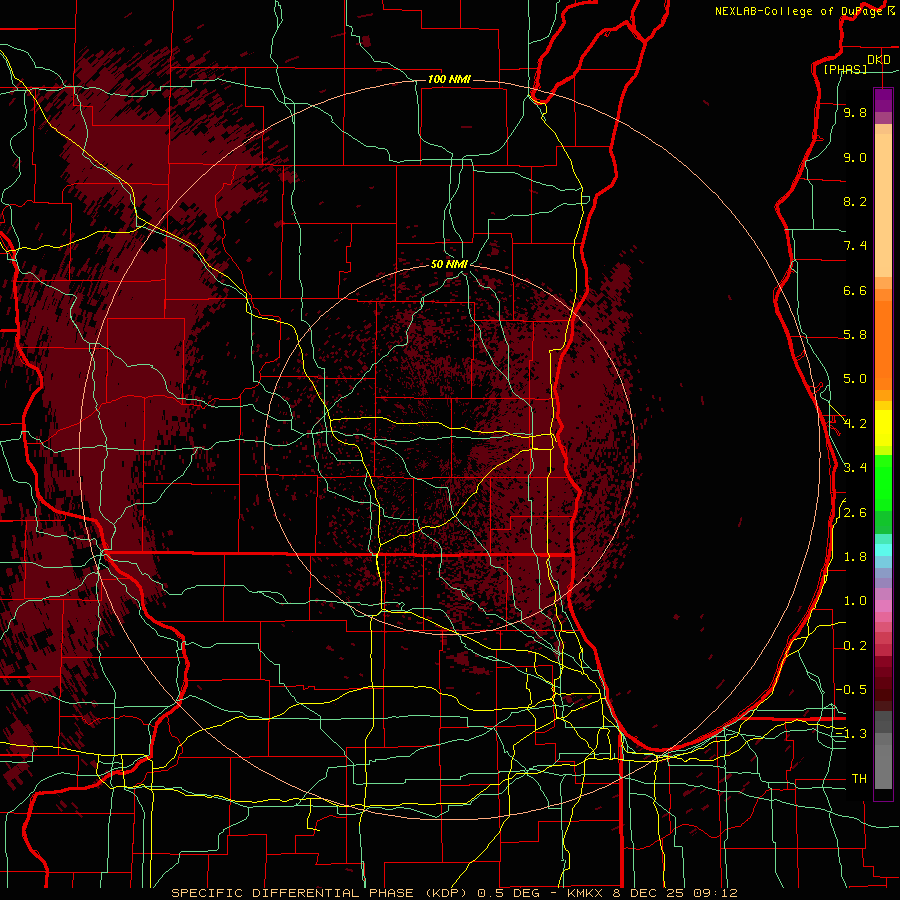The height and width of the screenshot is (900, 900).
Task: Click the 9.0 color scale value
Action: pos(855,157)
